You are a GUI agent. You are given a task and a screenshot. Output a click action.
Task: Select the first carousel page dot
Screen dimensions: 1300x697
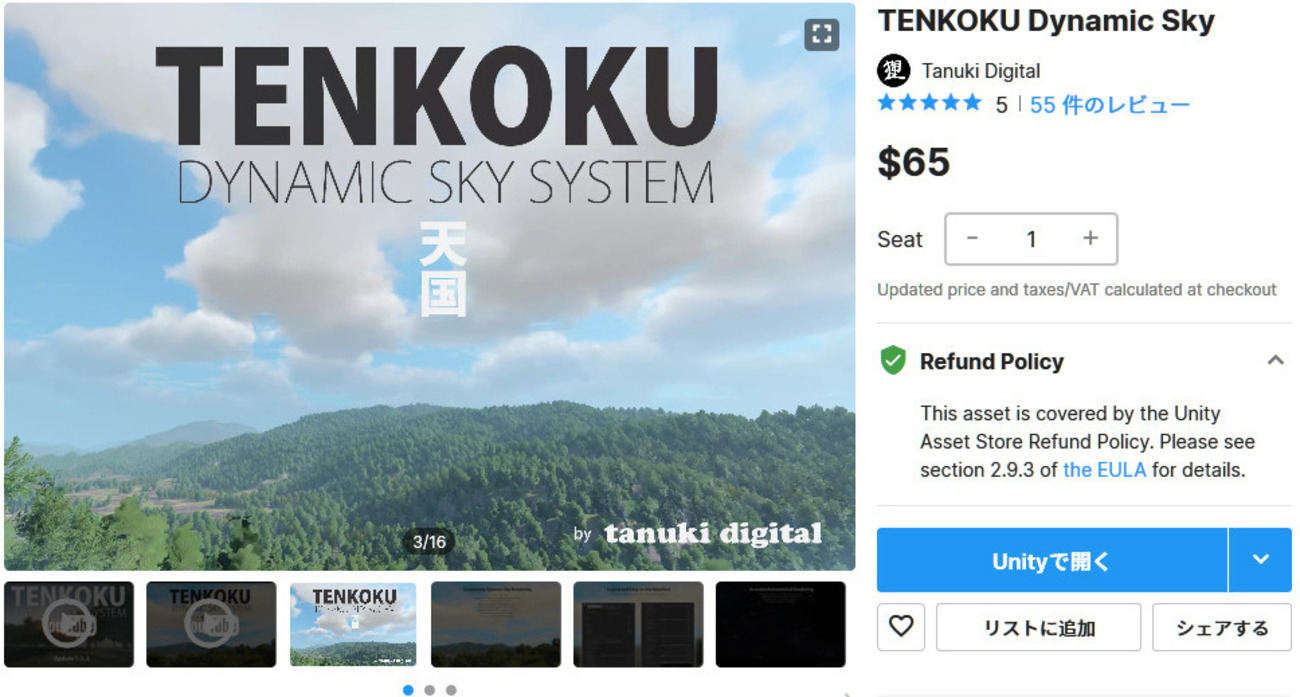point(408,690)
